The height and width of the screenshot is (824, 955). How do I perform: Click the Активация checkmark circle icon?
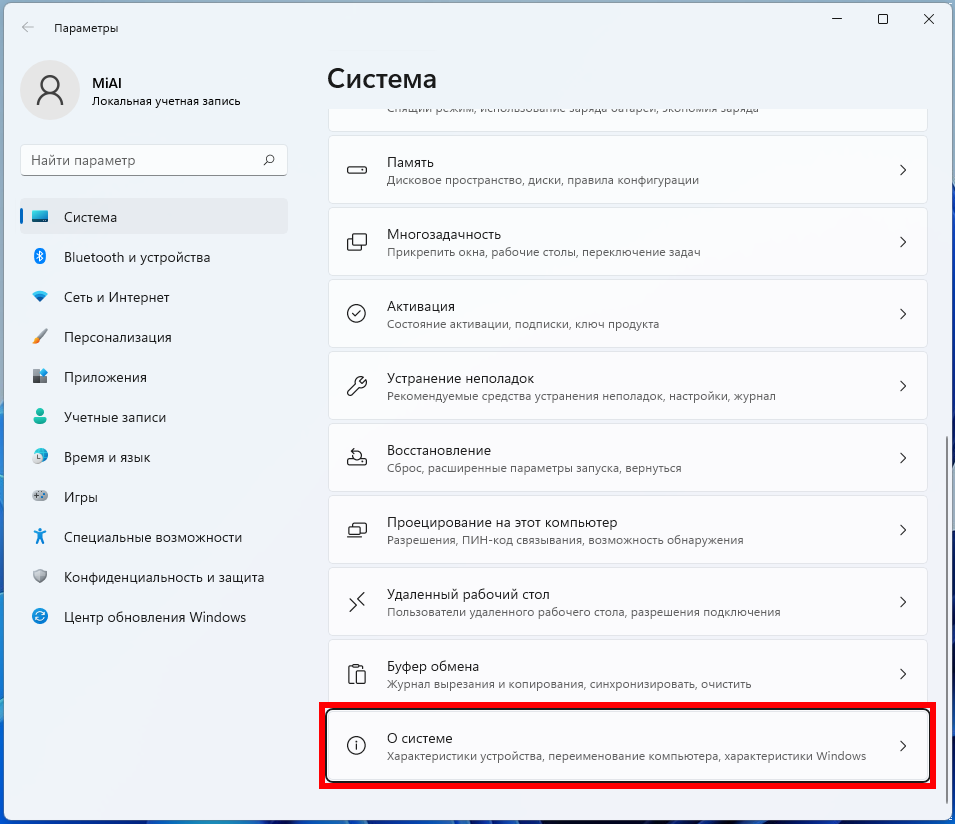click(356, 314)
